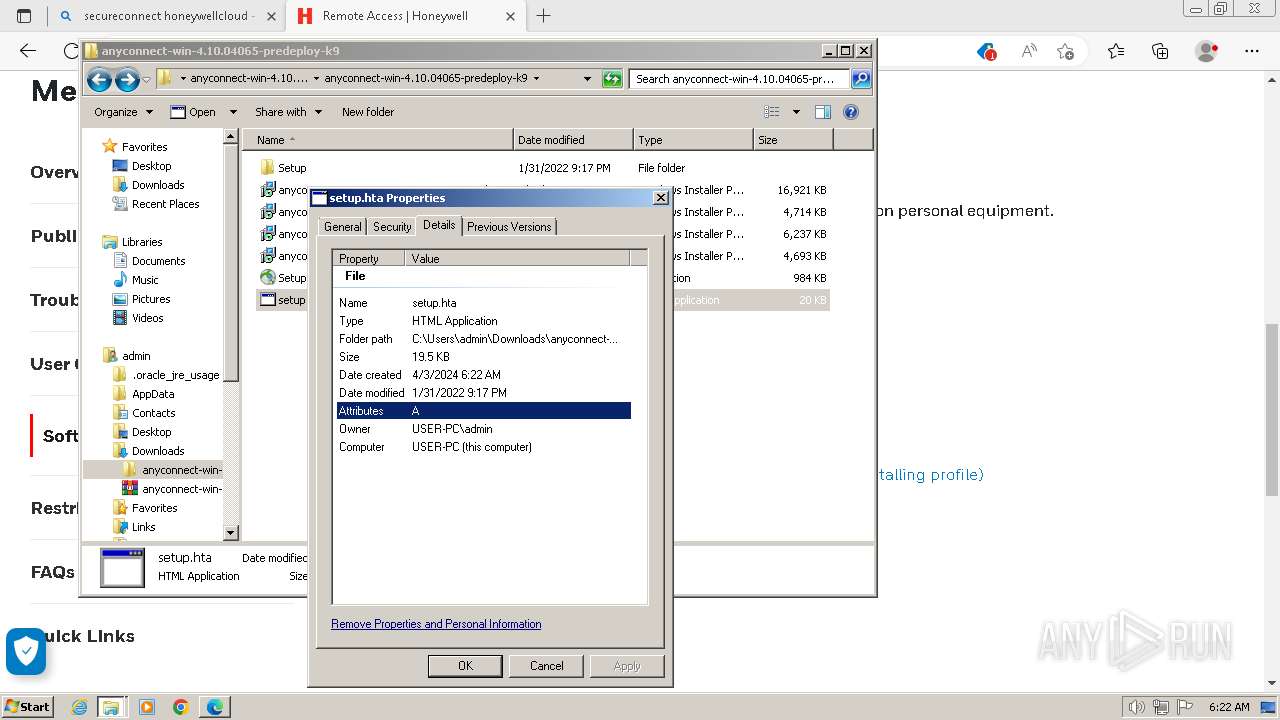Select the Links folder in tree
The height and width of the screenshot is (720, 1280).
(143, 527)
